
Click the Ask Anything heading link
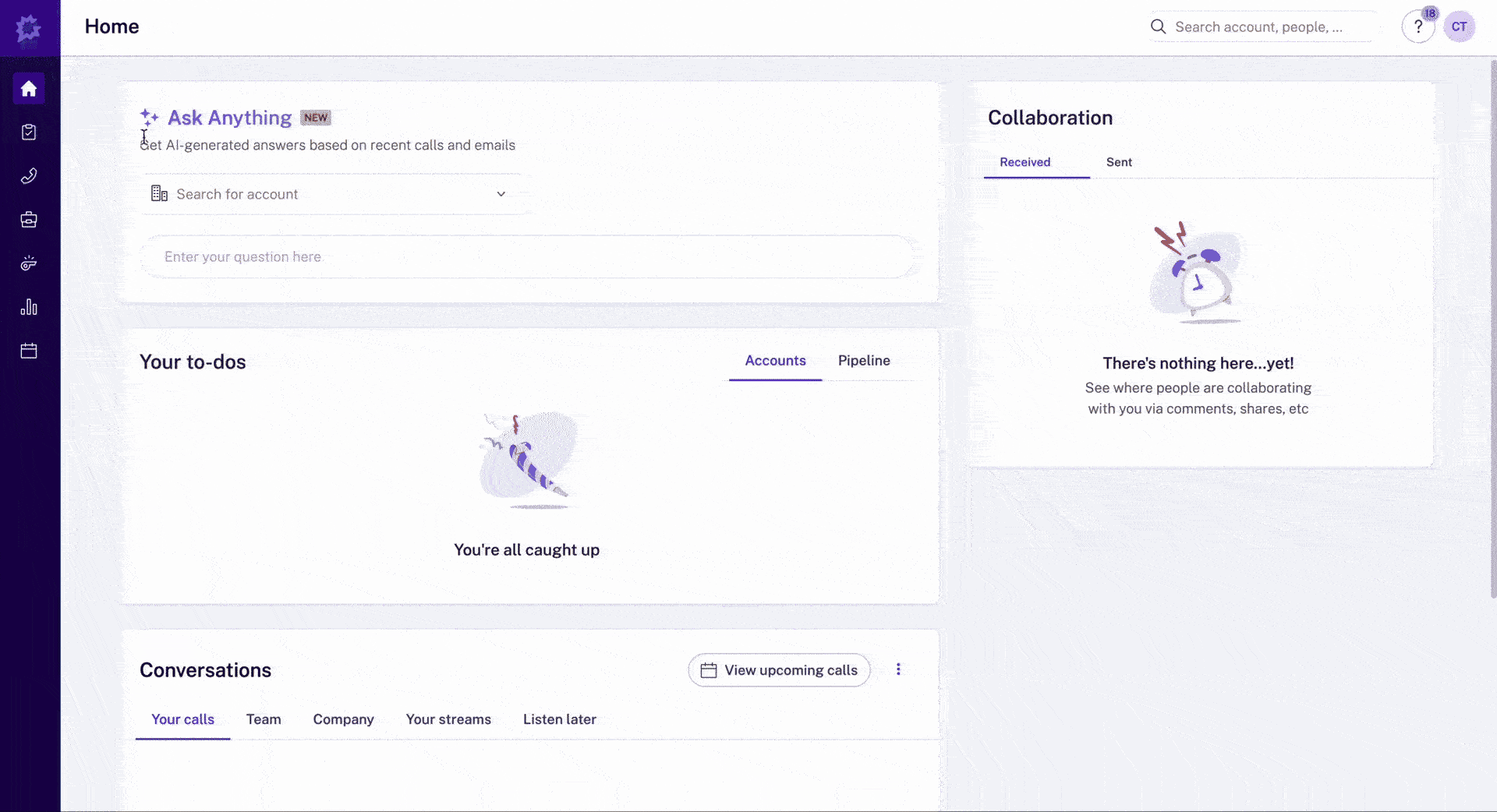[229, 118]
